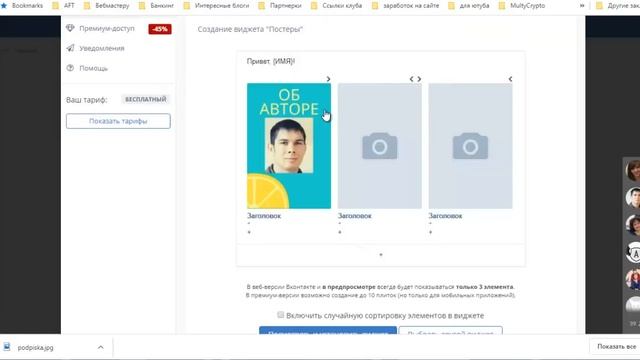This screenshot has width=640, height=360.
Task: Click the podpiska.jpg file type icon
Action: [x=7, y=347]
